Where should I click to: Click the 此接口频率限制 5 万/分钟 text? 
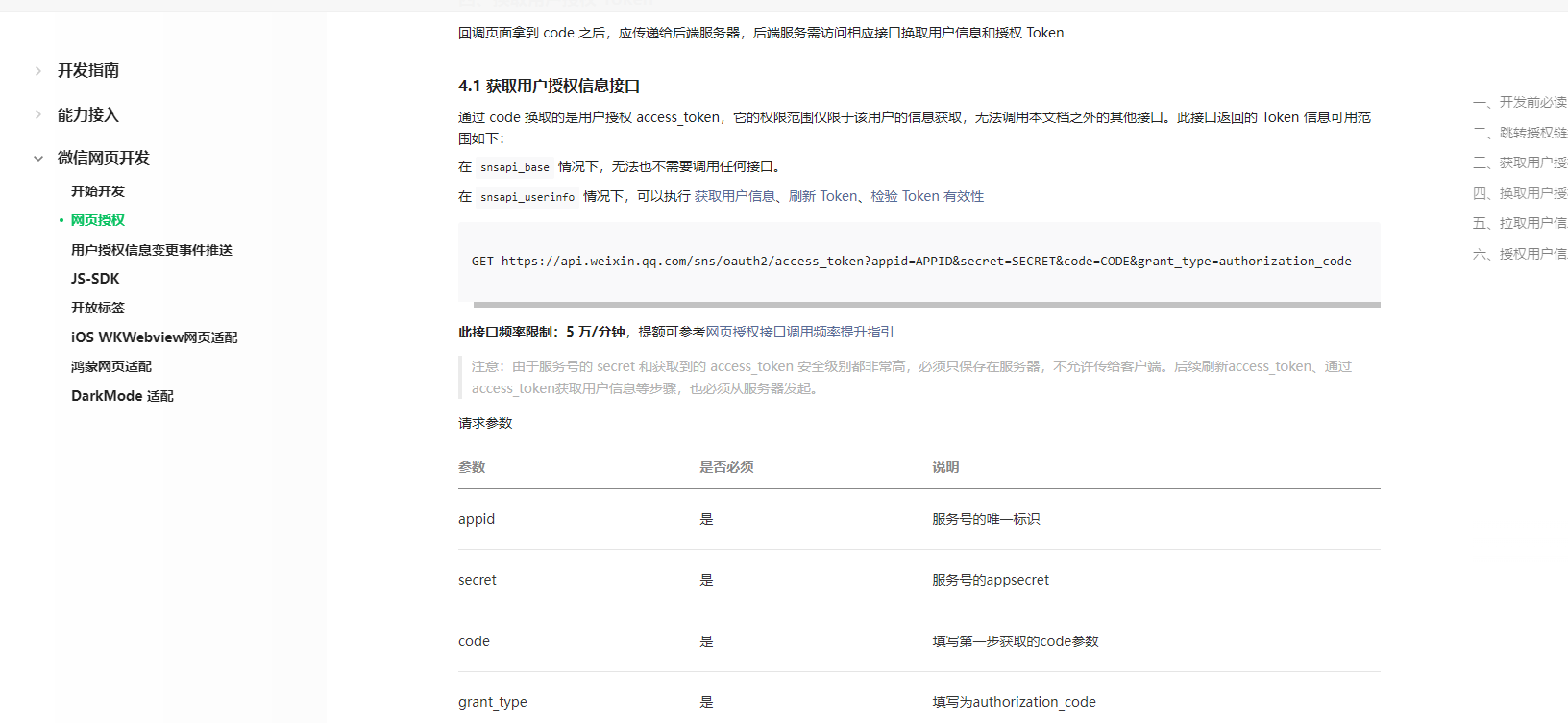coord(542,332)
